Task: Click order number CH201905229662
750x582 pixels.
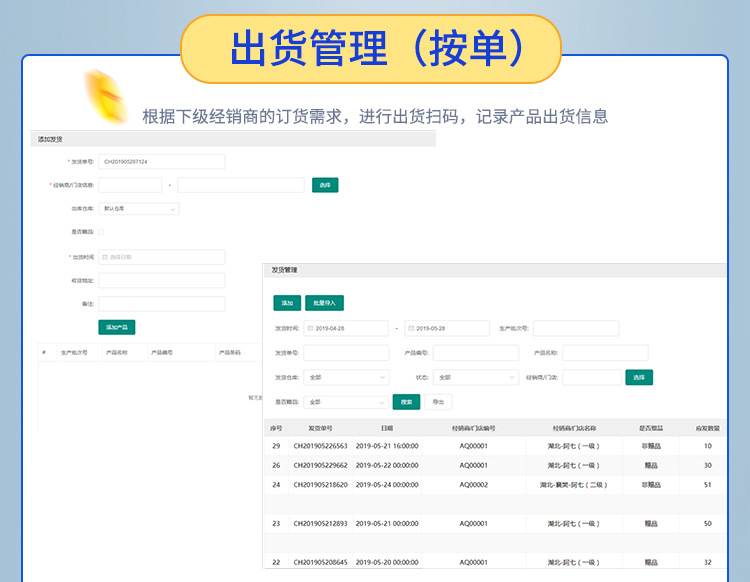Action: click(x=320, y=465)
